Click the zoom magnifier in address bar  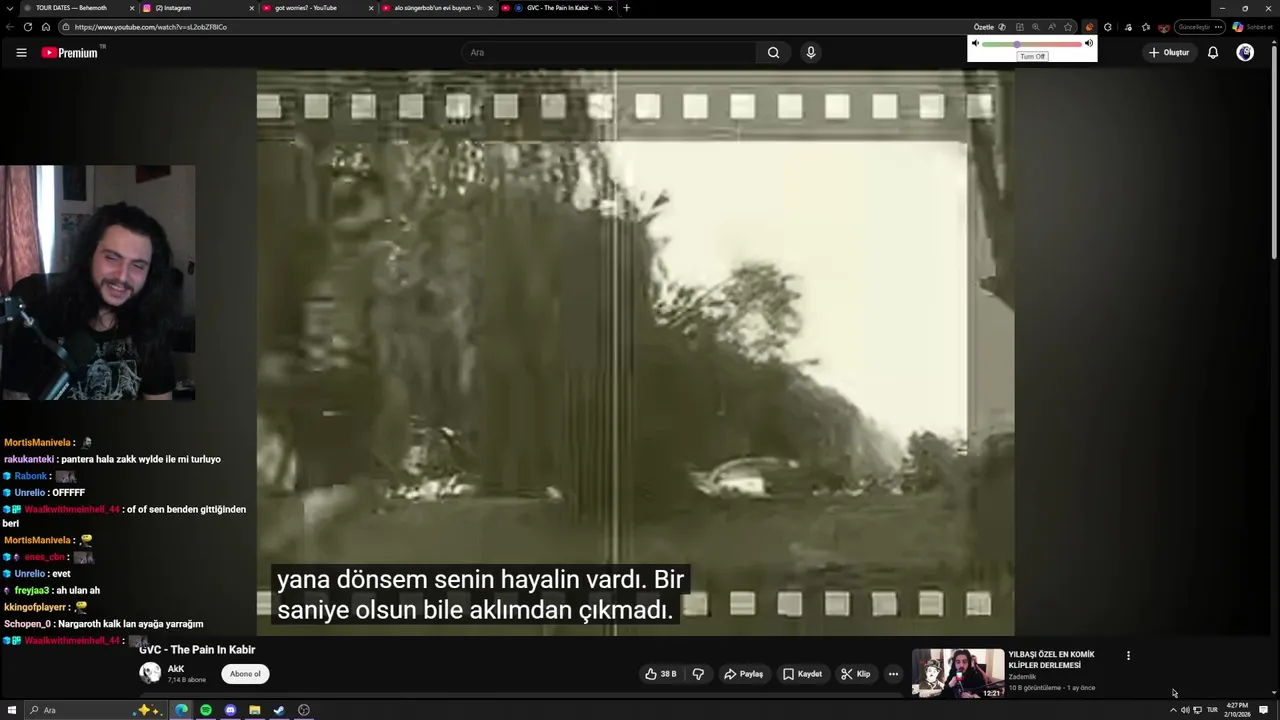tap(1036, 27)
